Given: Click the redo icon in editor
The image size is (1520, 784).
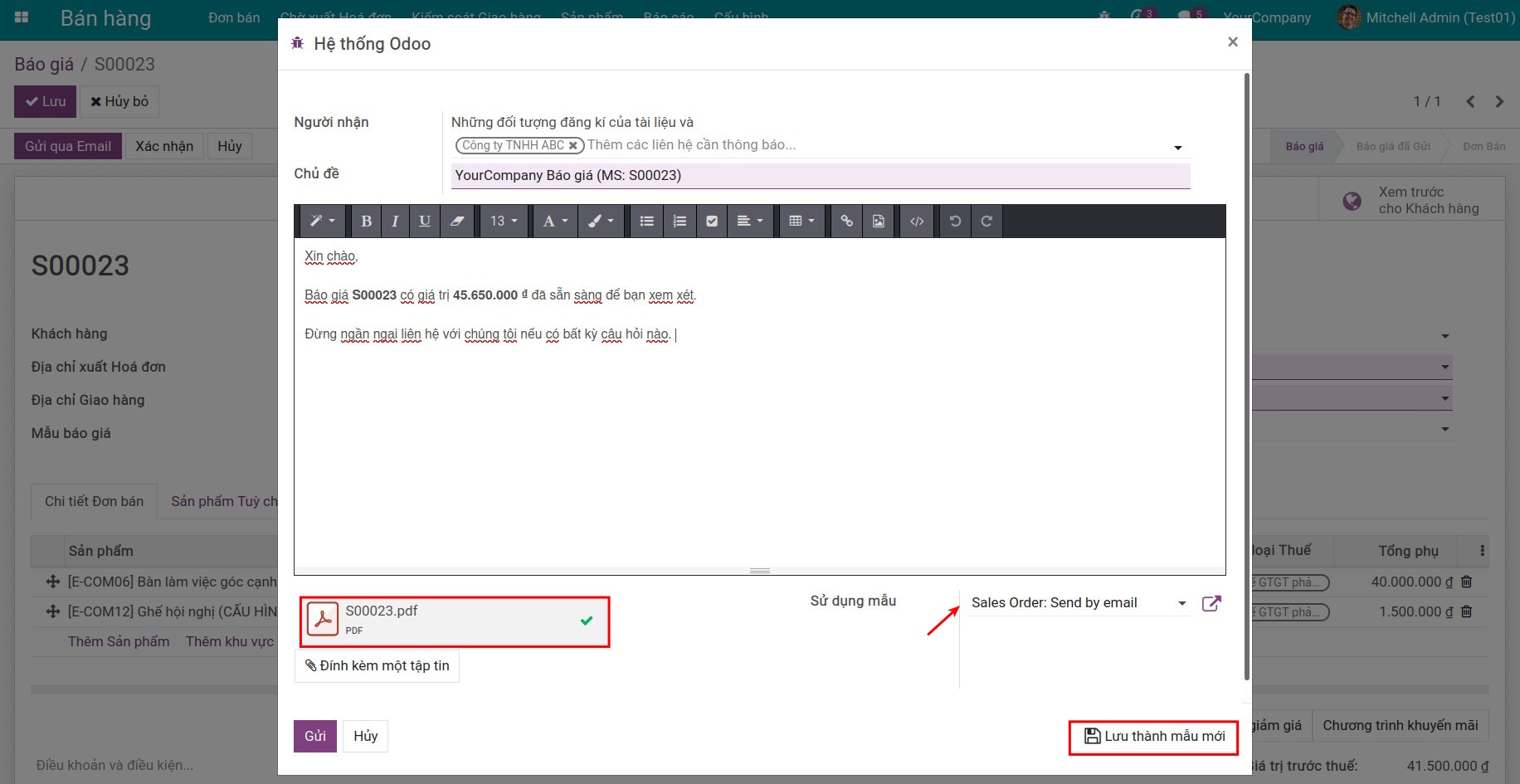Looking at the screenshot, I should 987,222.
